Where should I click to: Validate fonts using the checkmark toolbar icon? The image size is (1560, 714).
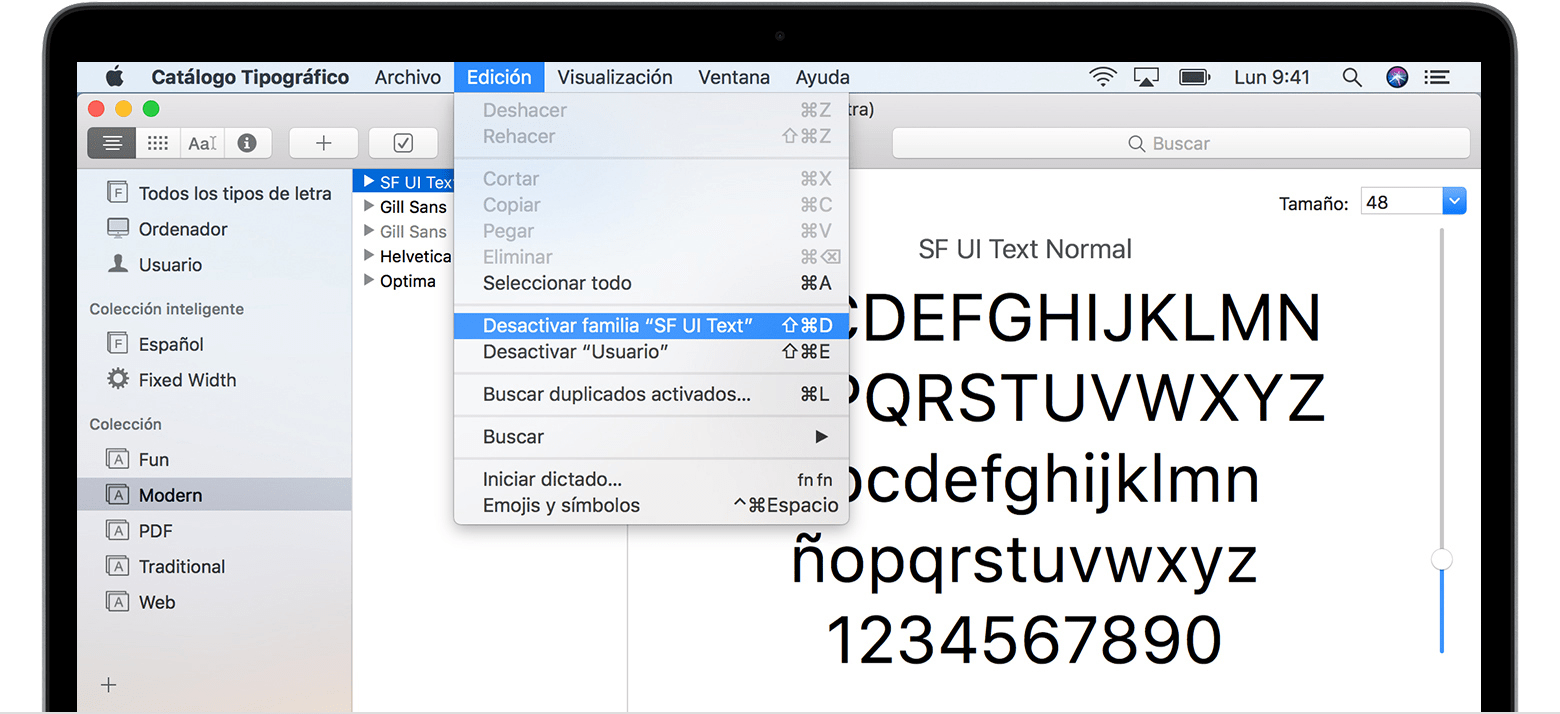point(403,142)
